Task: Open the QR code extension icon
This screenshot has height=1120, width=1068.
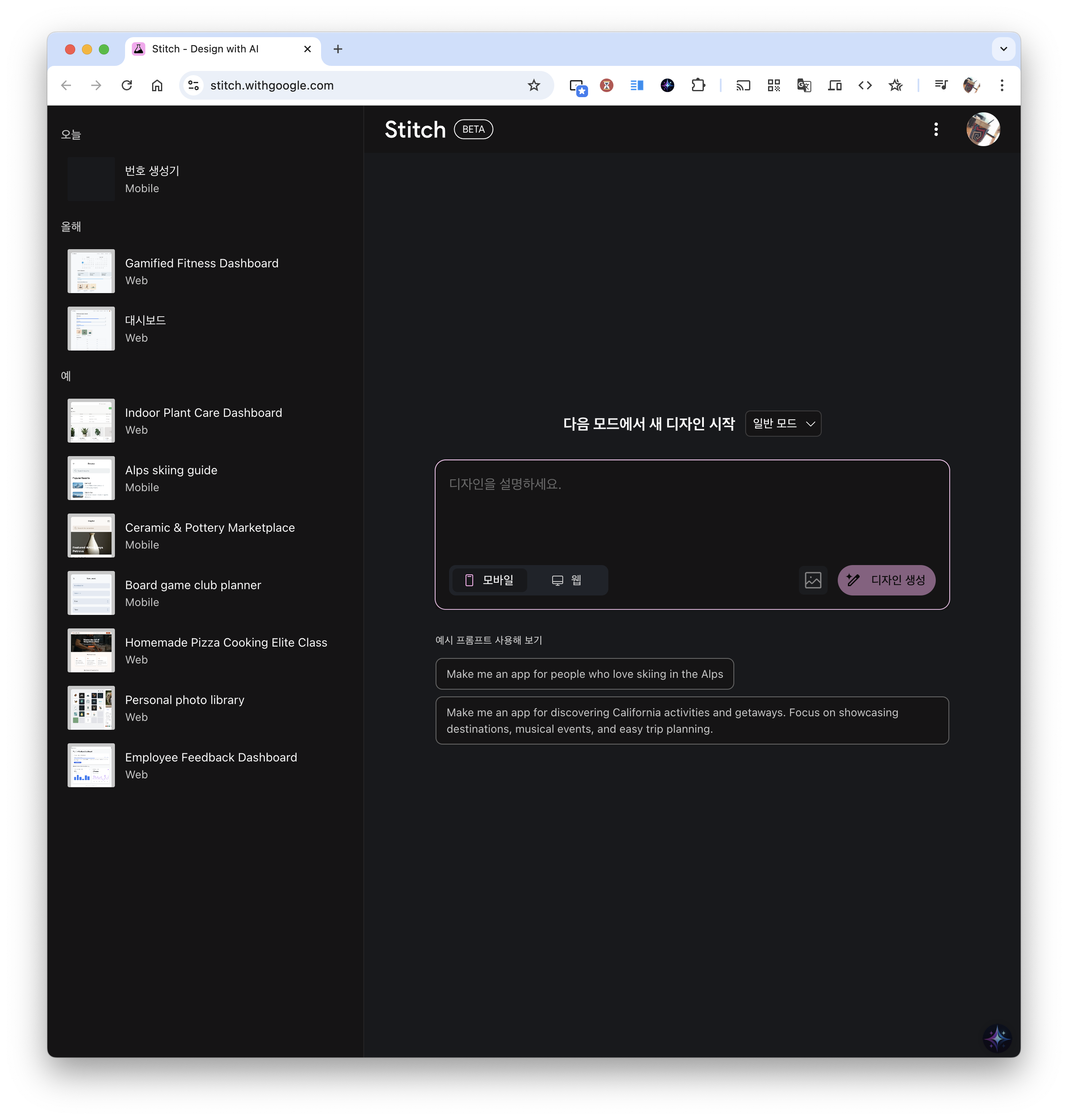Action: (x=774, y=85)
